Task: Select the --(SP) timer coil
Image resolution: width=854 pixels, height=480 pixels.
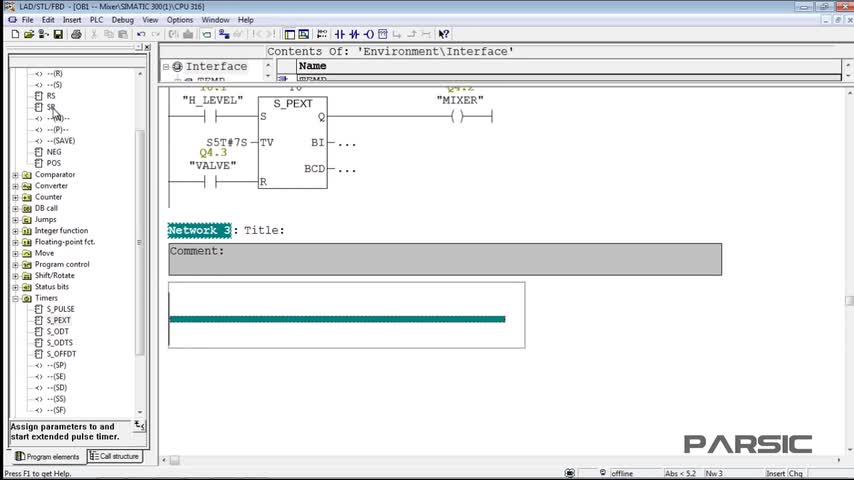Action: point(56,365)
